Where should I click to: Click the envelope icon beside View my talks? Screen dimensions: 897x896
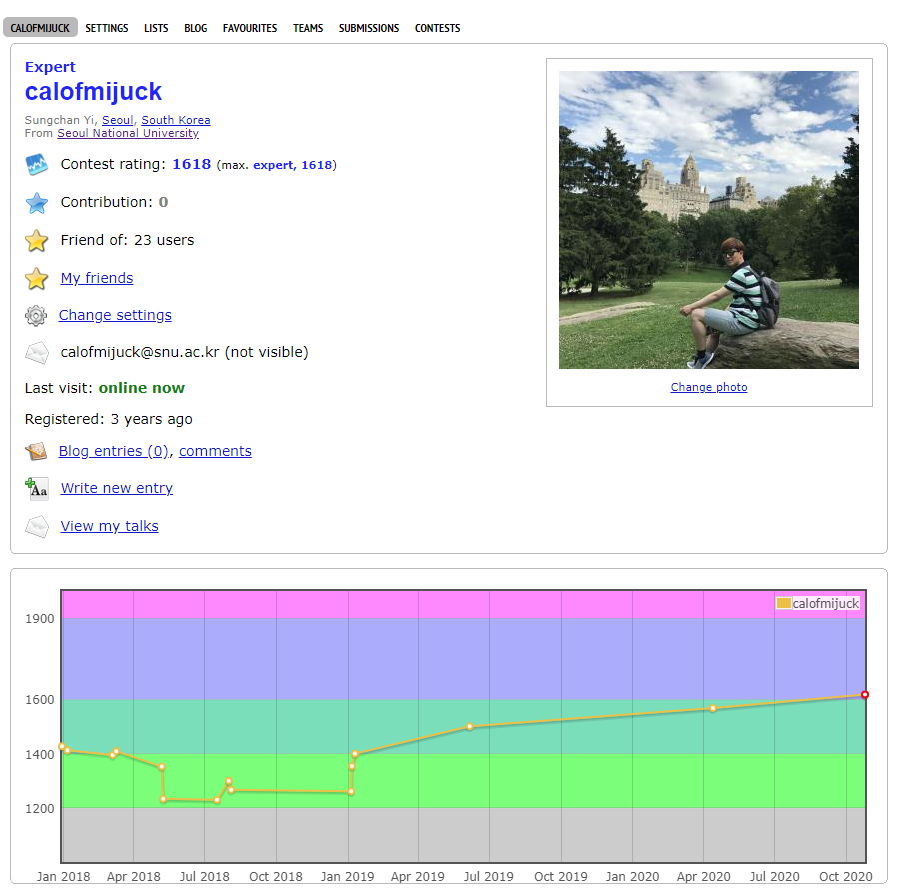coord(37,526)
